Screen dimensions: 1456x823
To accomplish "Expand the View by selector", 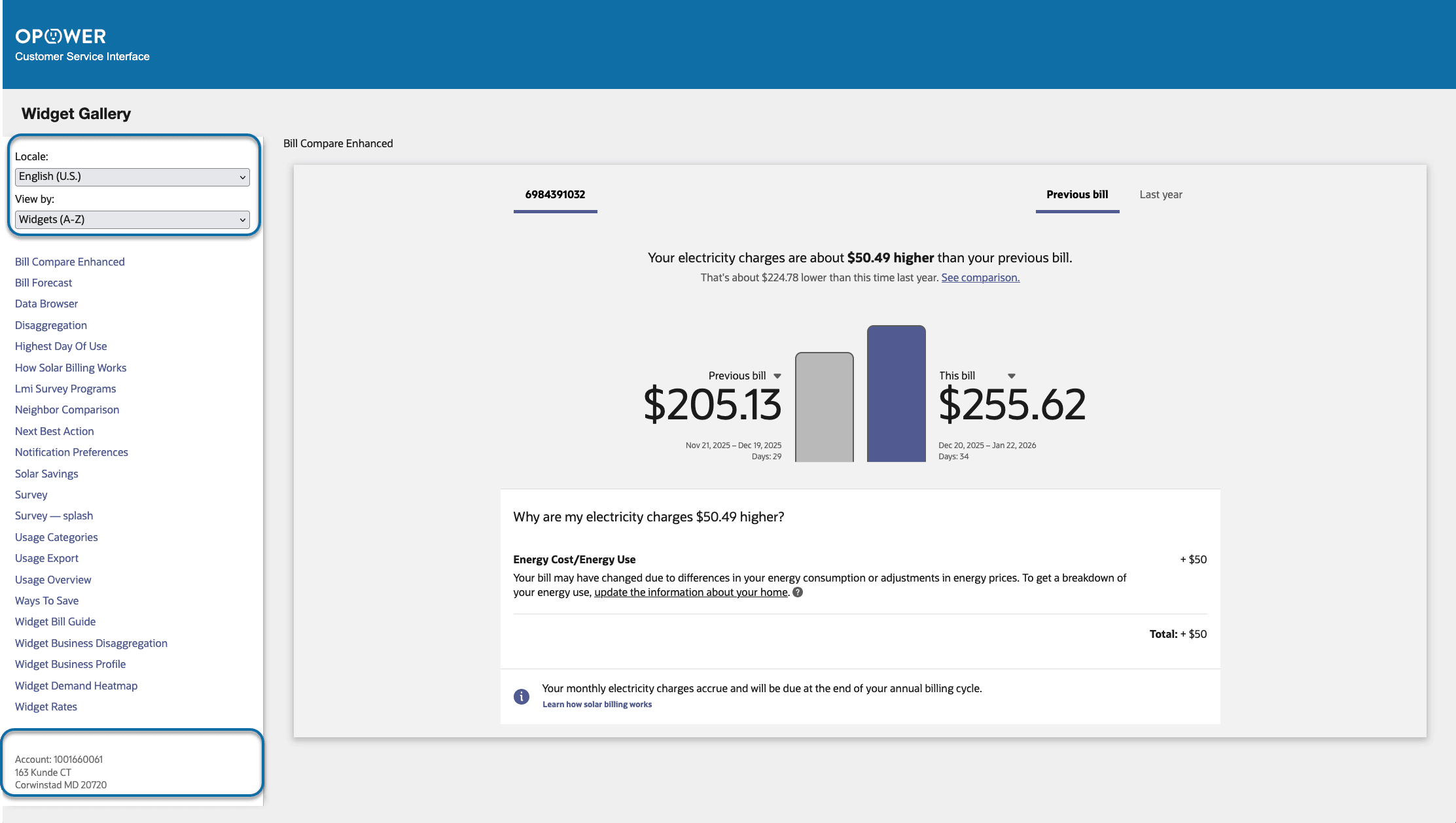I will pos(132,220).
